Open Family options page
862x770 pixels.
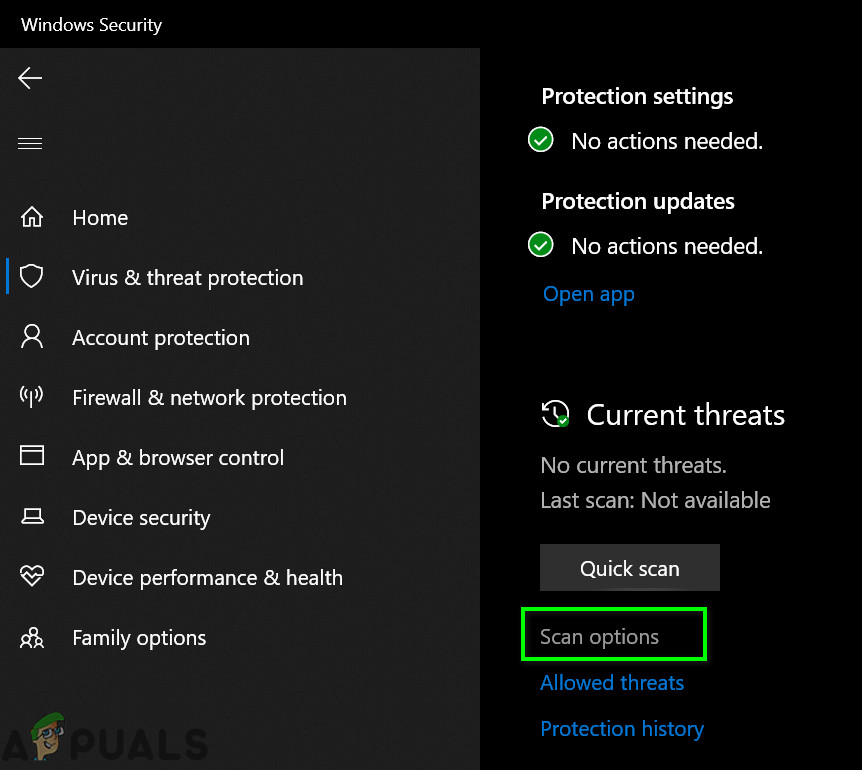pyautogui.click(x=139, y=638)
